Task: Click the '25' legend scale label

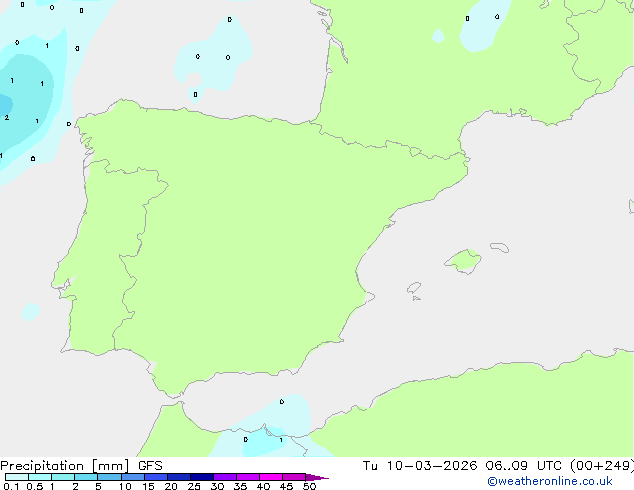Action: [194, 486]
